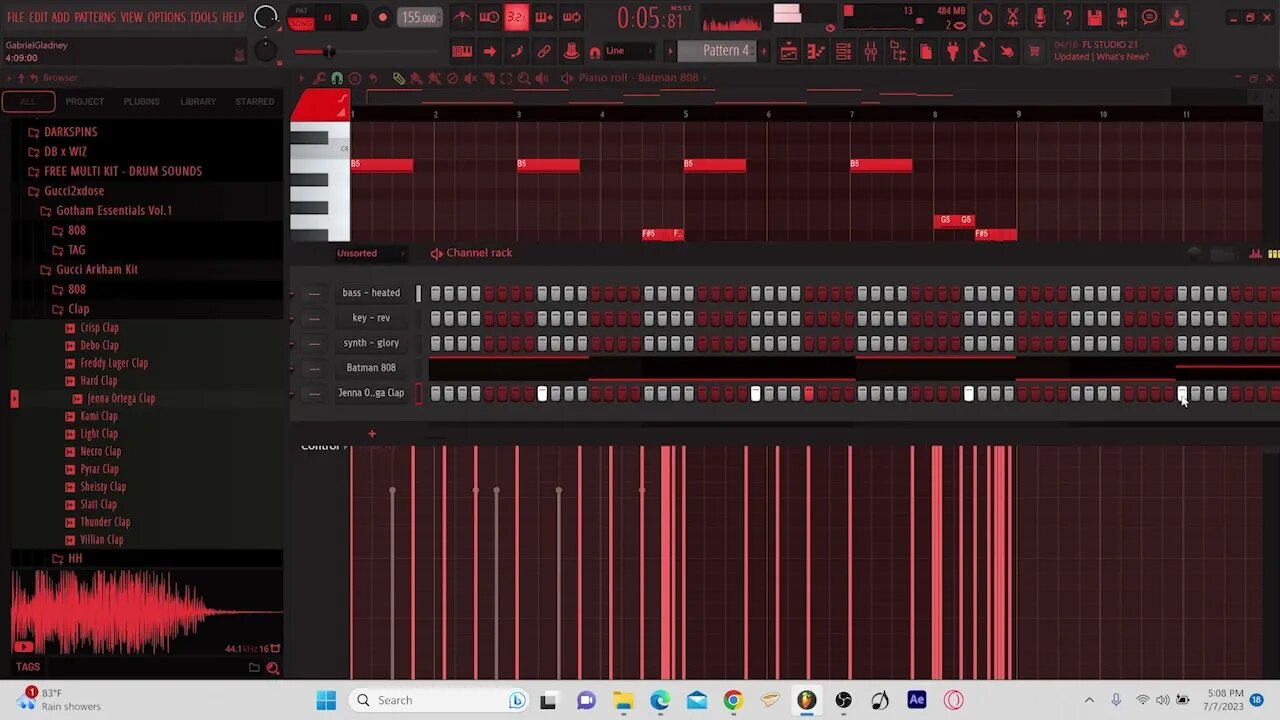Open the EDIT menu
Viewport: 1280px width, 720px height.
38,17
